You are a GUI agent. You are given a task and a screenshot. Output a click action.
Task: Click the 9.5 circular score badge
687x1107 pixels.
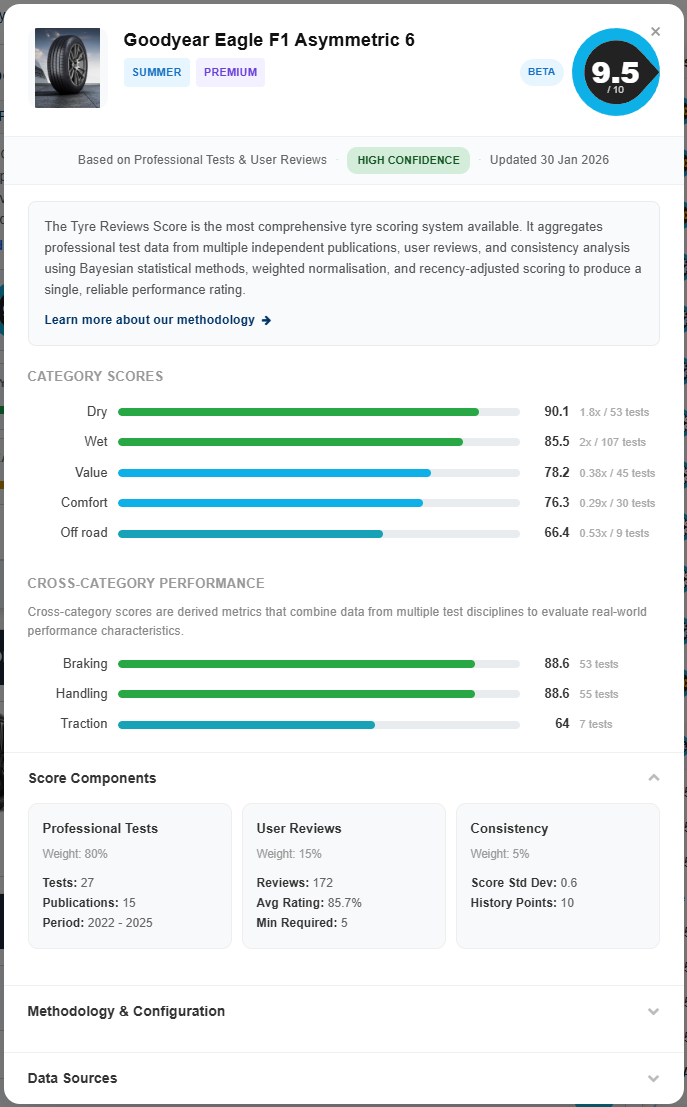615,72
